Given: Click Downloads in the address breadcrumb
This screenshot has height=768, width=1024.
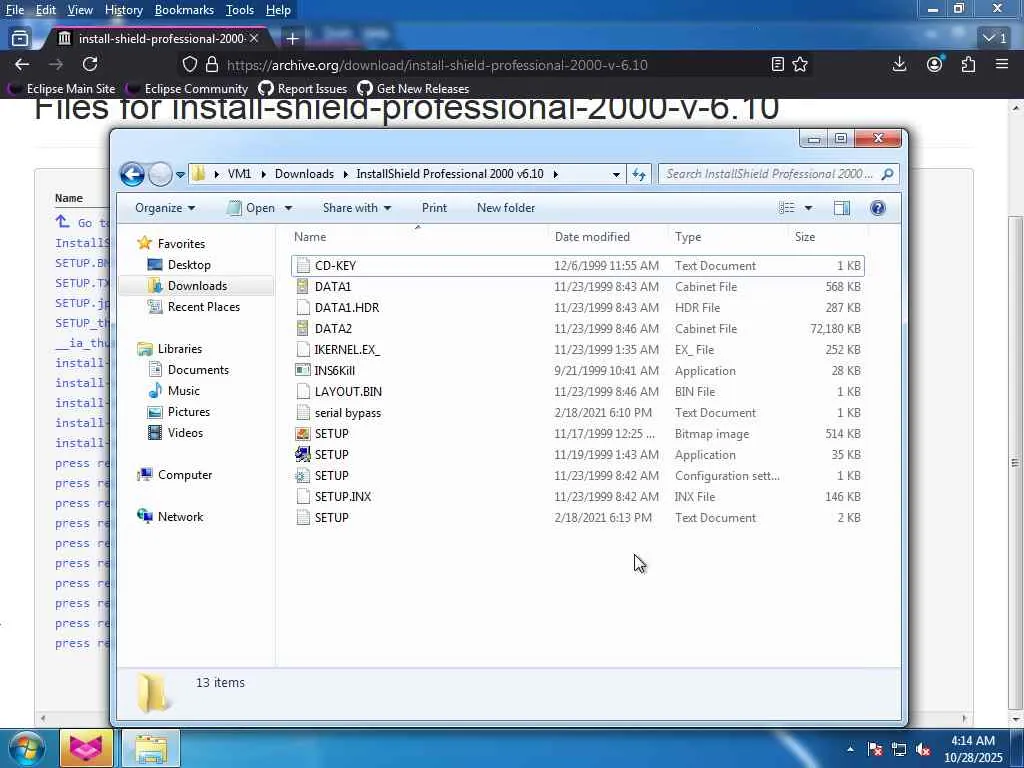Looking at the screenshot, I should pyautogui.click(x=304, y=174).
